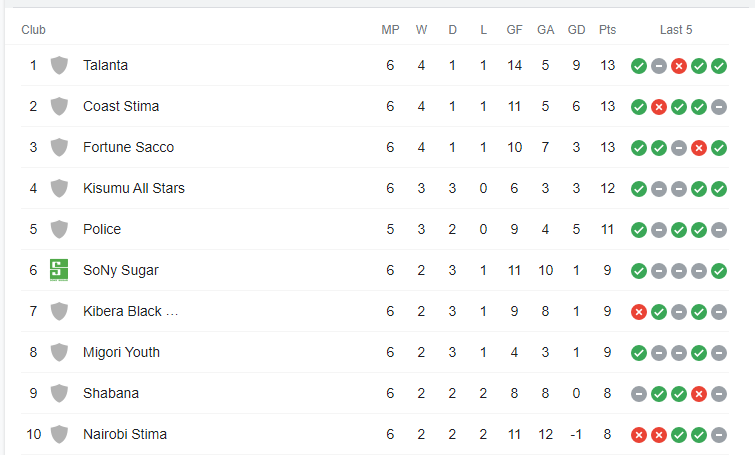This screenshot has height=455, width=755.
Task: Click the MP column header
Action: point(391,30)
